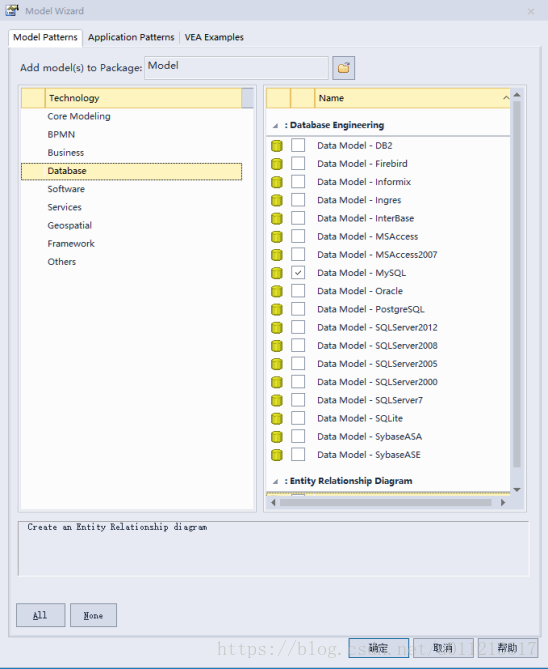This screenshot has height=669, width=548.
Task: Click the vertical scrollbar down arrow
Action: (517, 490)
